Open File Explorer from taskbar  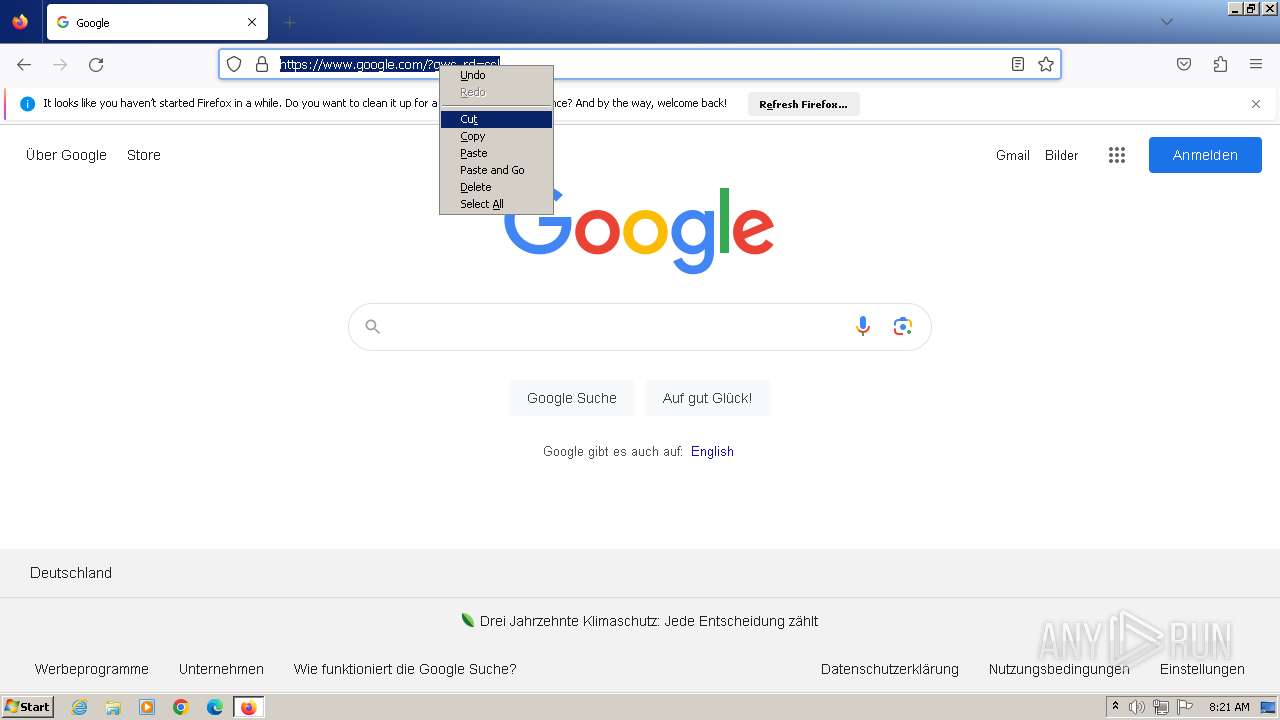[x=113, y=707]
